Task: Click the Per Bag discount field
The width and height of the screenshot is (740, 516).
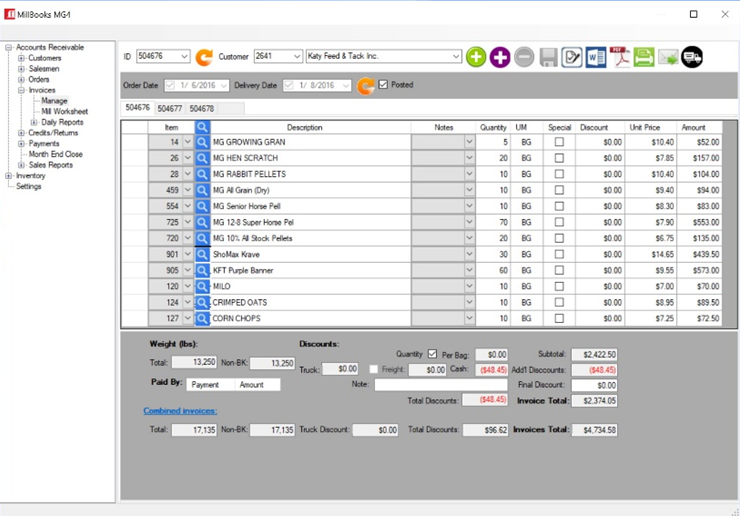Action: click(x=491, y=354)
